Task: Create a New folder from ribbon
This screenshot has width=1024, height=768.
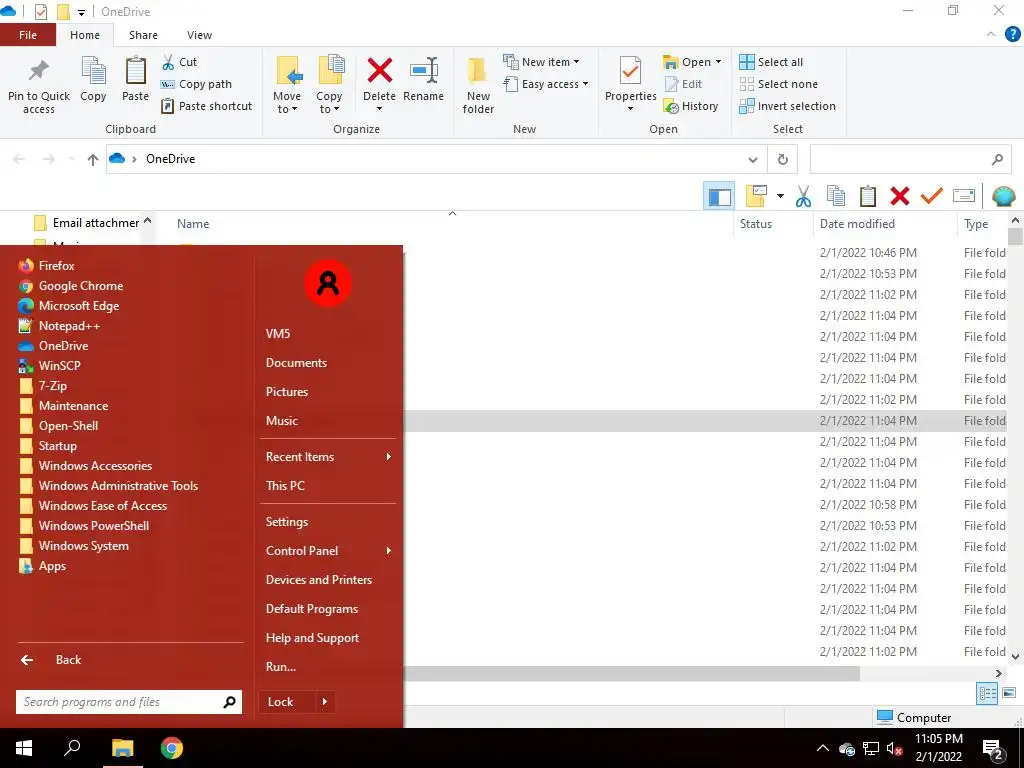Action: tap(478, 85)
